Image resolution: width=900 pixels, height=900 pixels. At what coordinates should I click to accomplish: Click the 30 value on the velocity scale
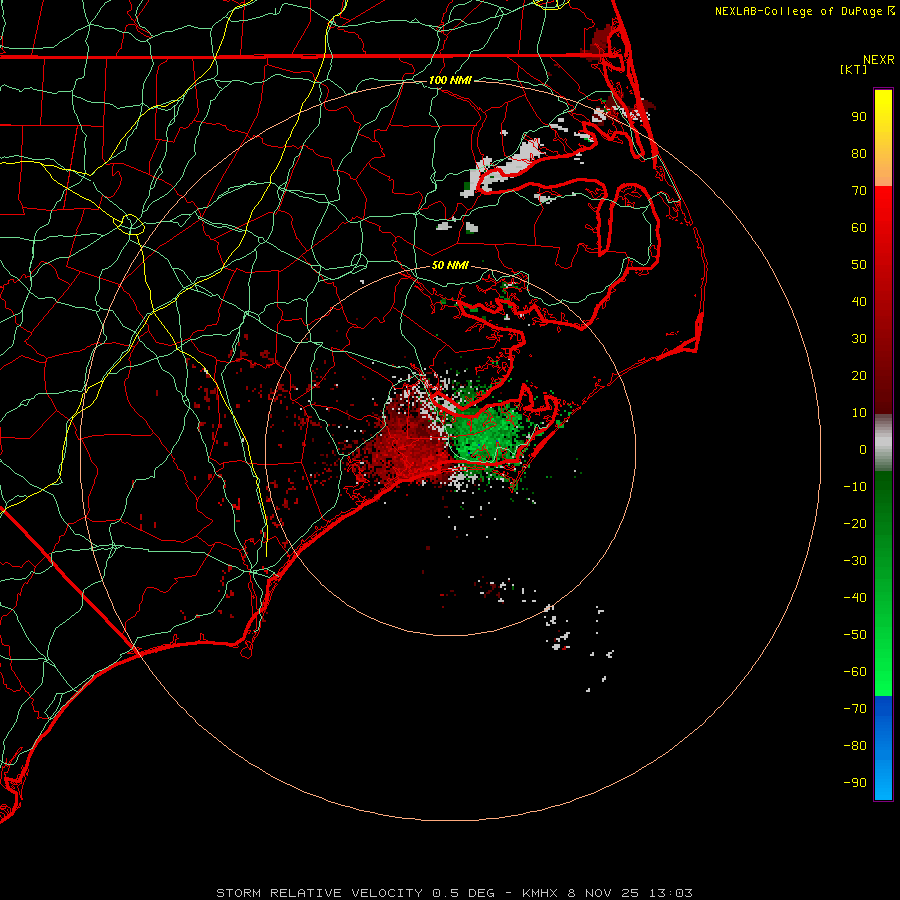pos(859,339)
